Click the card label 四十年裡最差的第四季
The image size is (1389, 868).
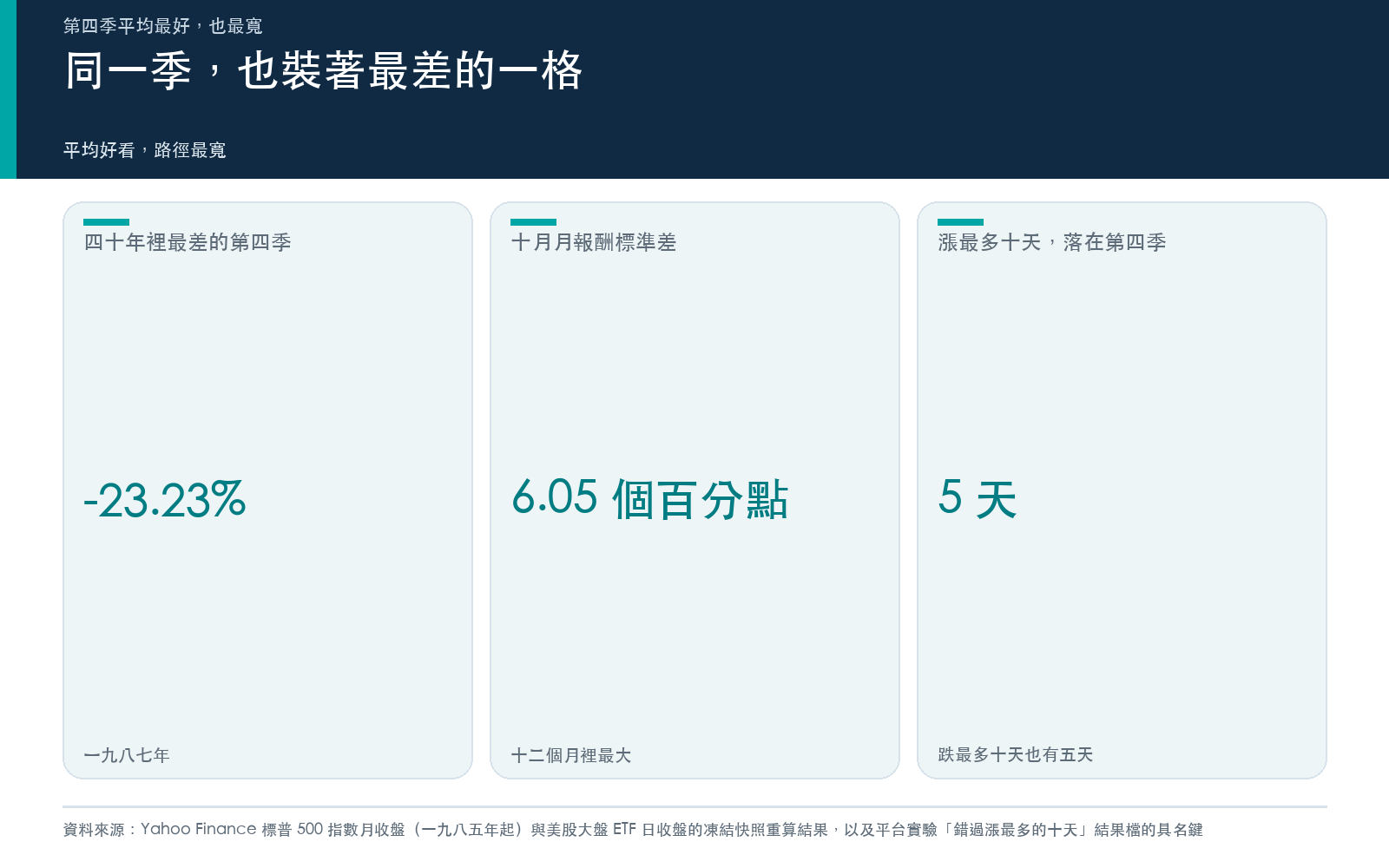188,242
